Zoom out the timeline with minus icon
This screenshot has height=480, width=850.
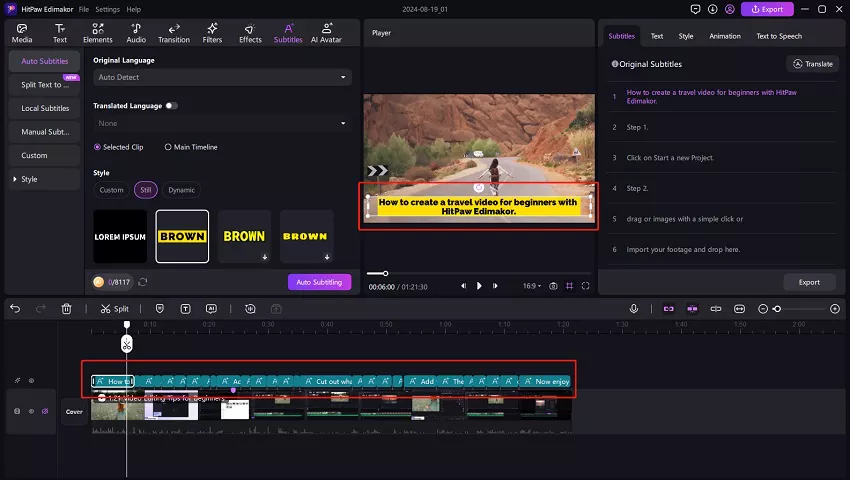pyautogui.click(x=763, y=309)
